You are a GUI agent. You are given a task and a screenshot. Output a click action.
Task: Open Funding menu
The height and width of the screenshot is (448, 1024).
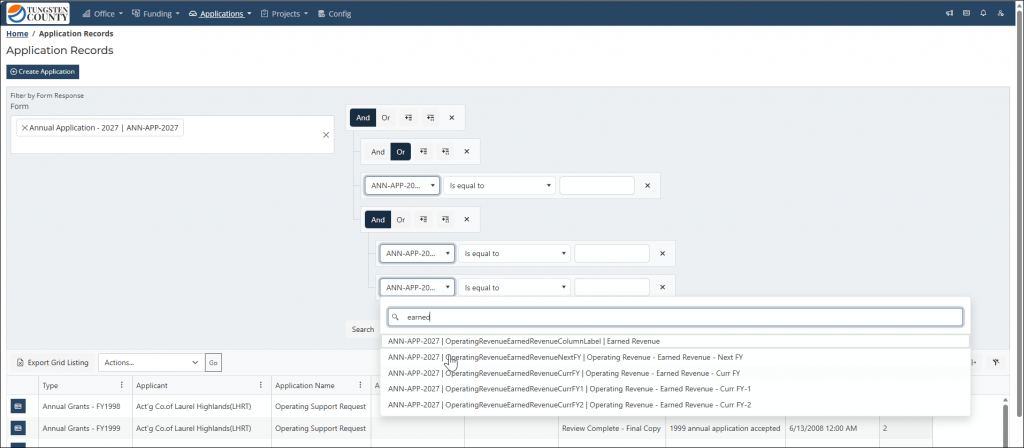(155, 14)
